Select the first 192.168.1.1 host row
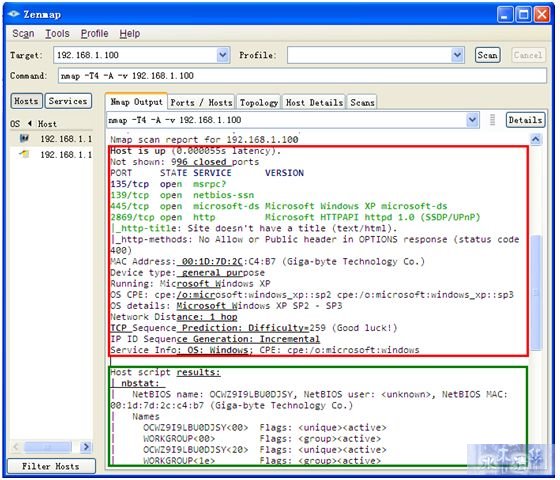The height and width of the screenshot is (480, 560). (x=51, y=139)
